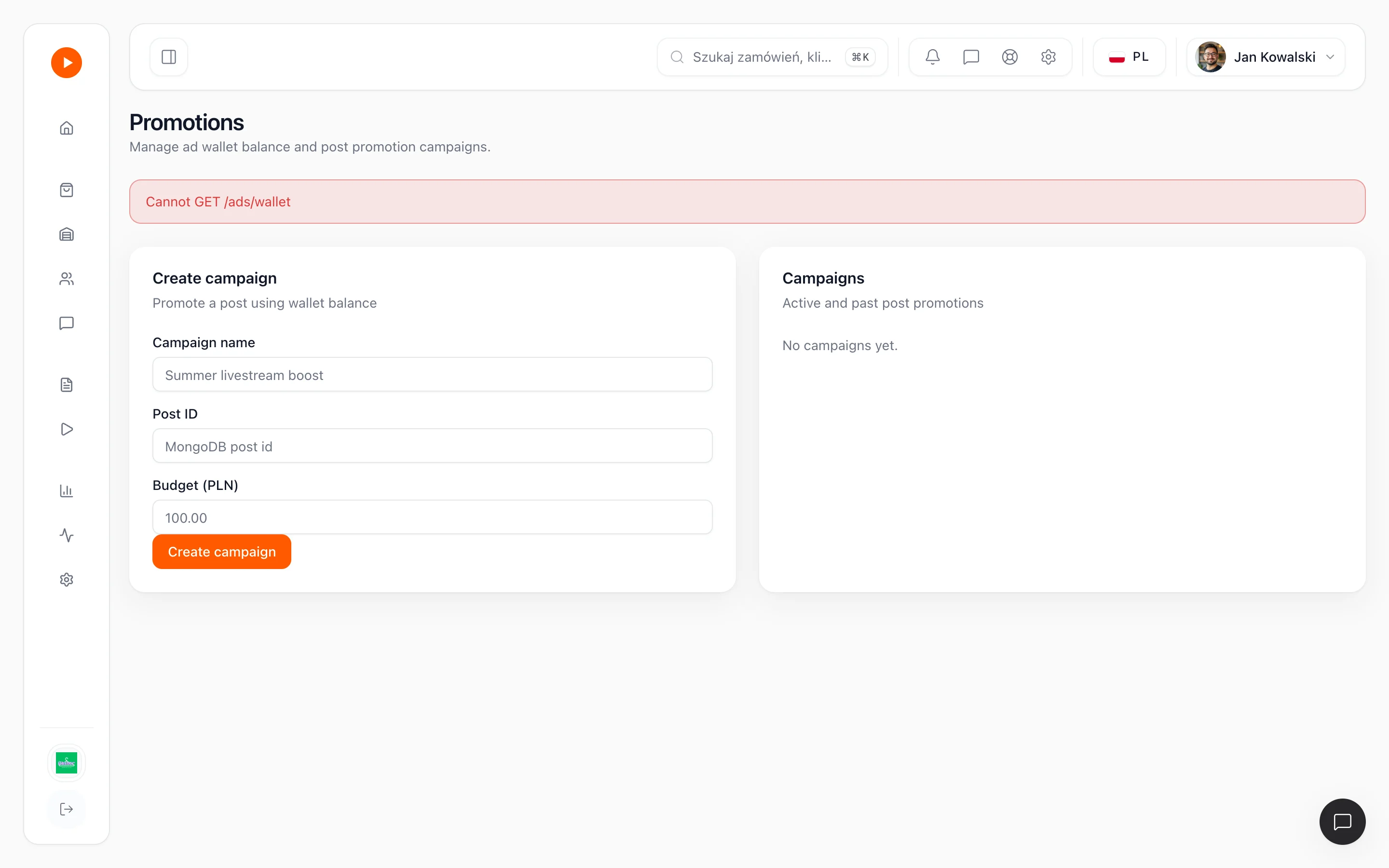Open the customers people icon
Image resolution: width=1389 pixels, height=868 pixels.
[67, 279]
